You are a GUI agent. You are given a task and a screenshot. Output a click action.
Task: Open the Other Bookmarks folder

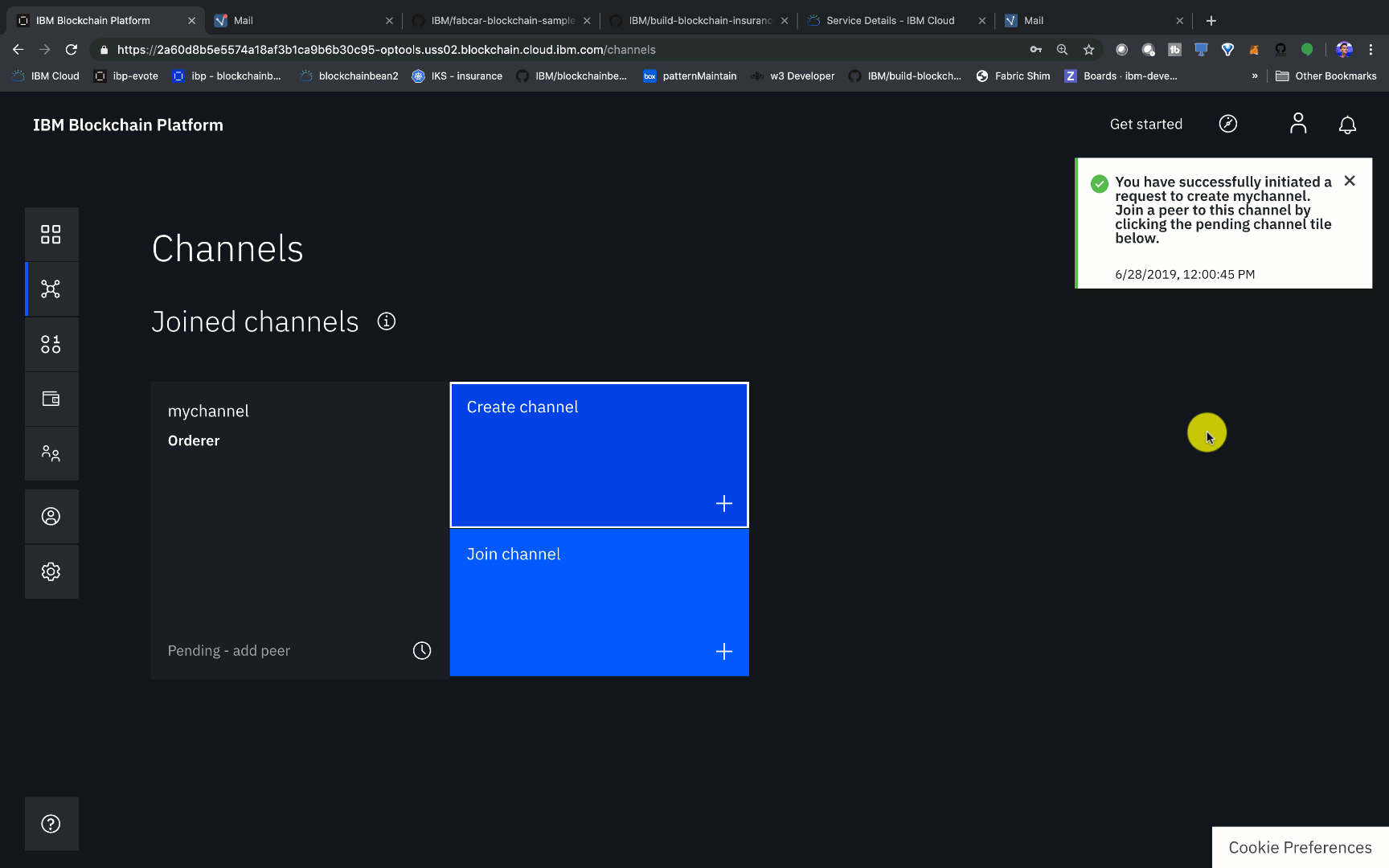(1325, 76)
